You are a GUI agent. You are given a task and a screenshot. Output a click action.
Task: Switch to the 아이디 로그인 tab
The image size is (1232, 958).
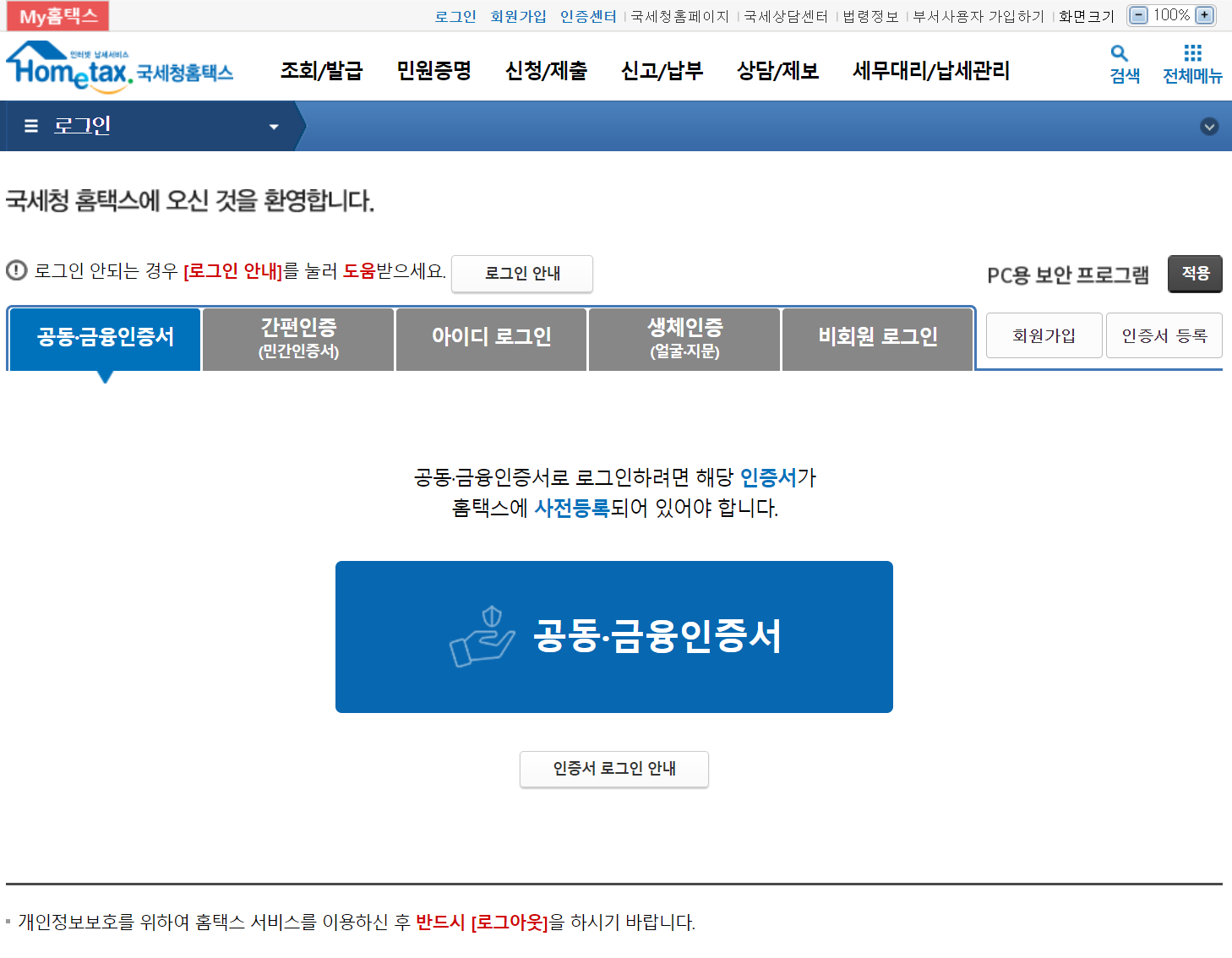coord(491,339)
